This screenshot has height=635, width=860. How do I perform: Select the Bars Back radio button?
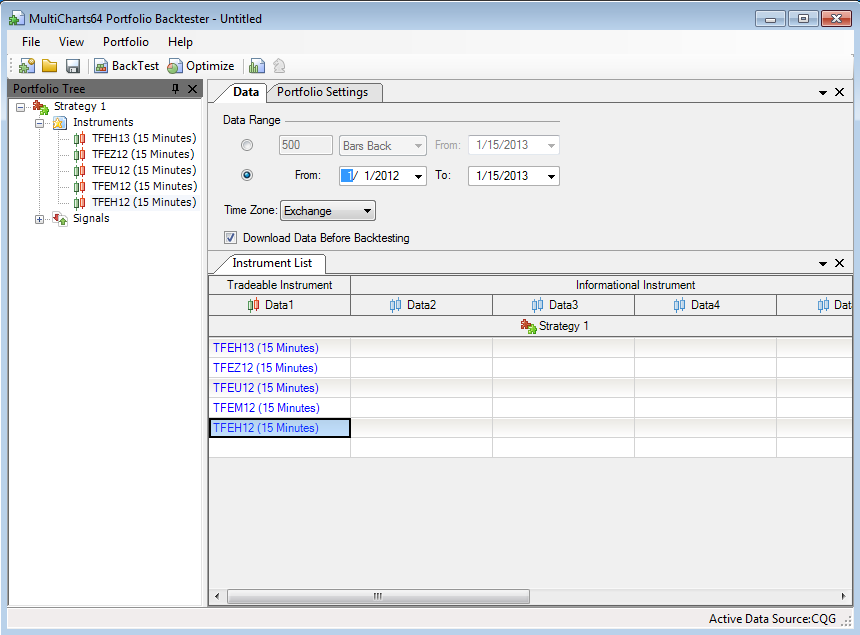(247, 145)
